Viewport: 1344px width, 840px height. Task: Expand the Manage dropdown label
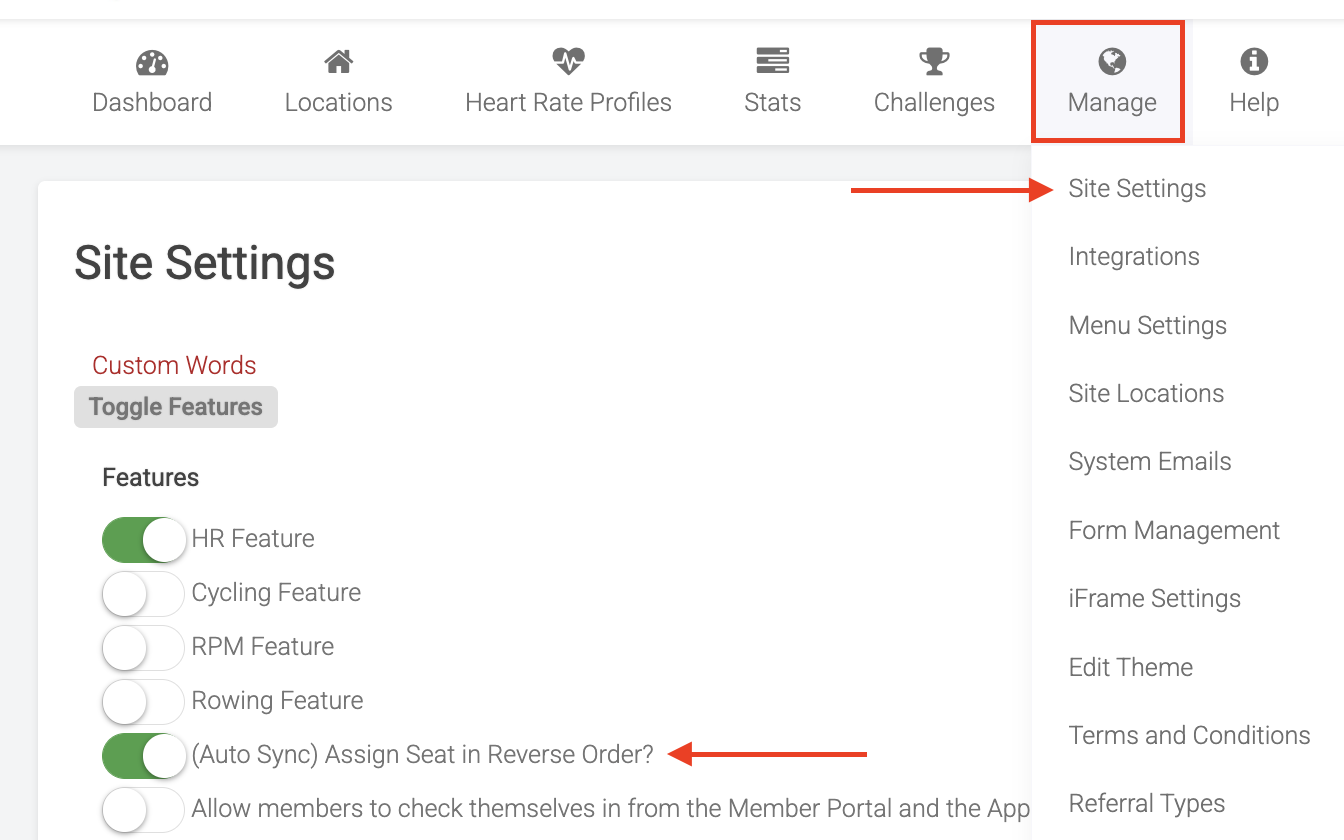[1112, 102]
